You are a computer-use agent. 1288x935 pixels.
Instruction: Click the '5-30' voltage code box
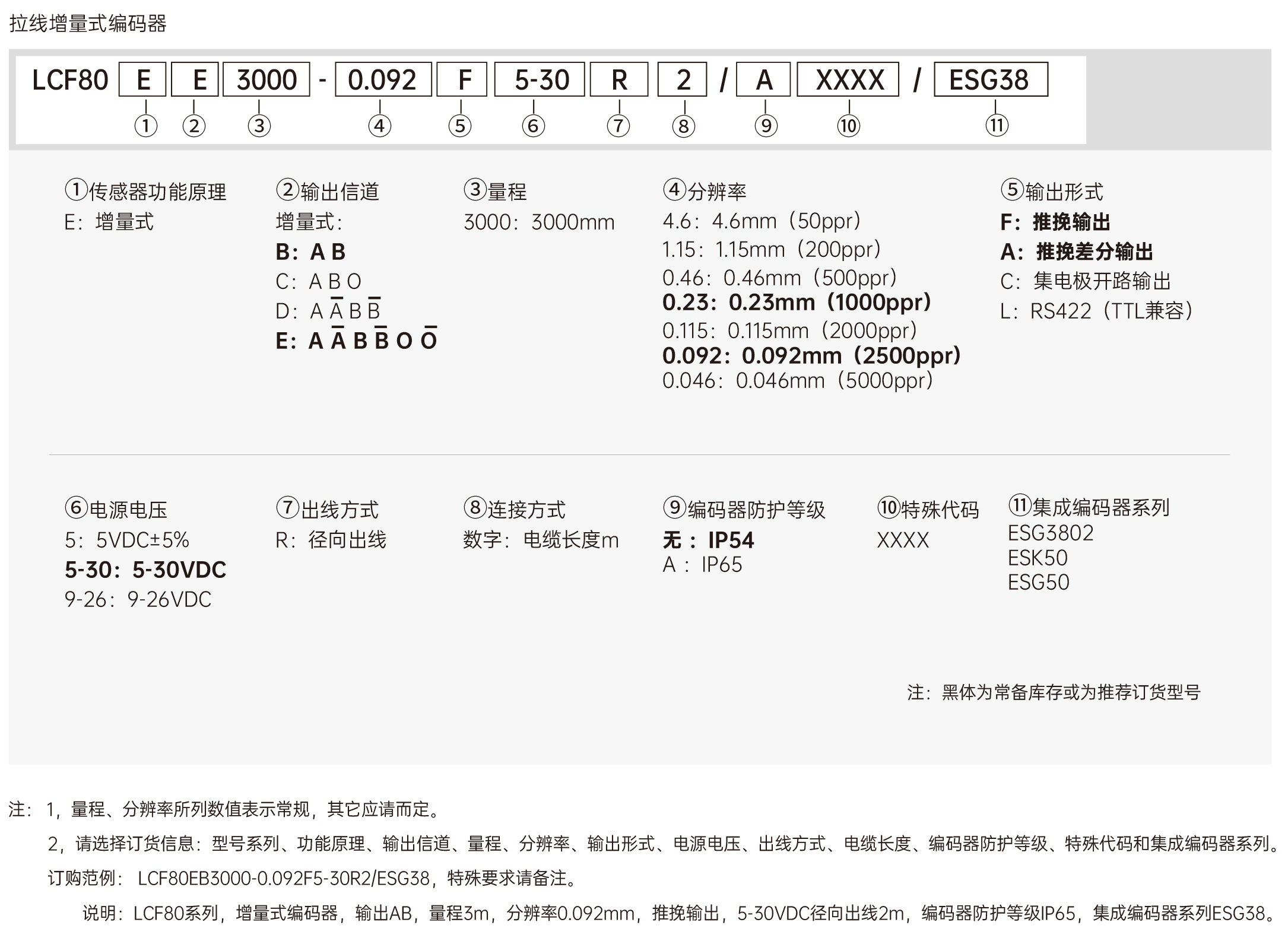[540, 79]
